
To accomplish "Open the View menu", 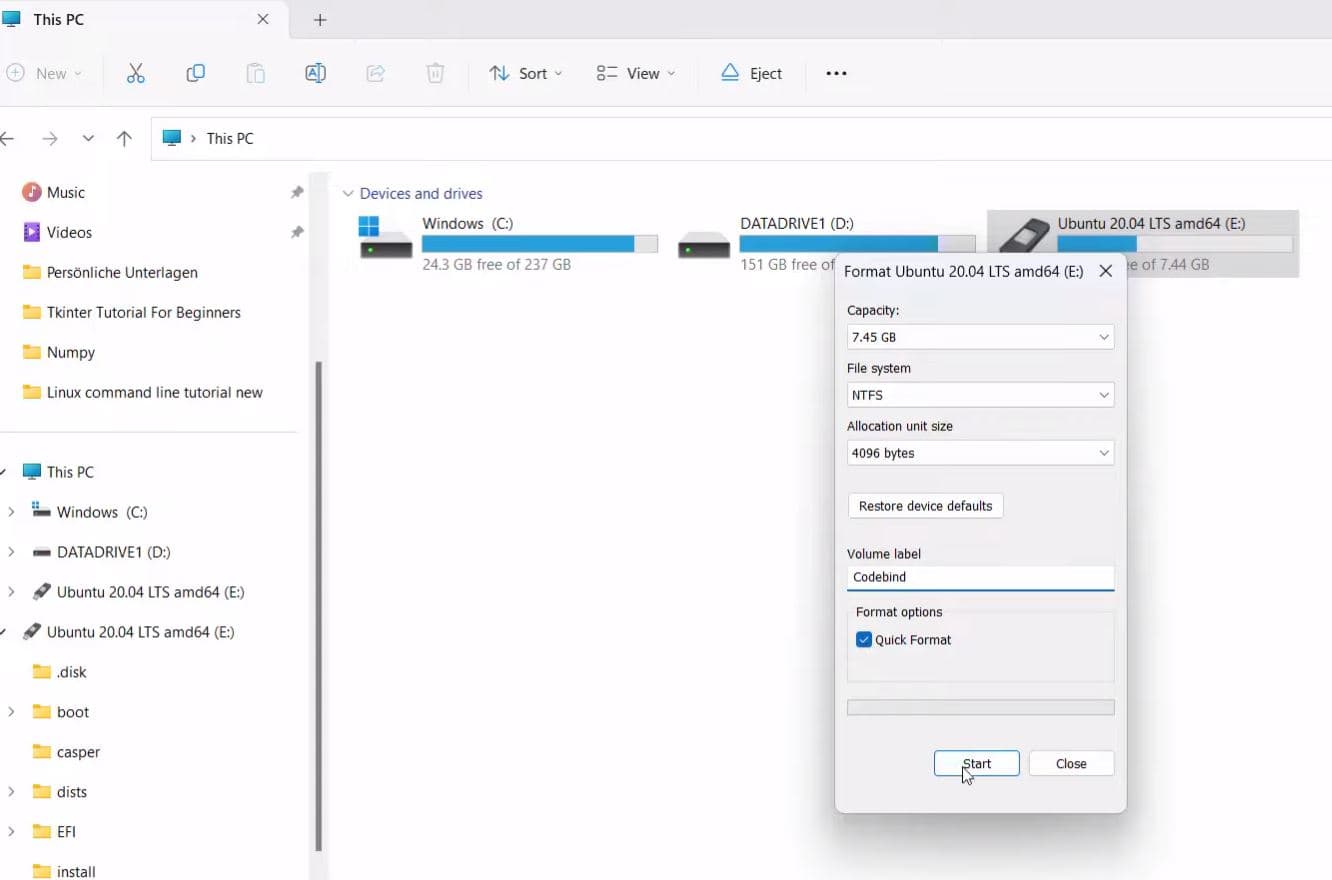I will point(636,73).
